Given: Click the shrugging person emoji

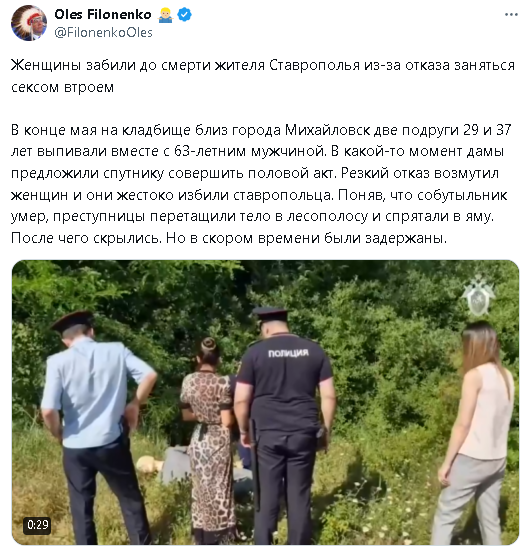Looking at the screenshot, I should click(165, 15).
